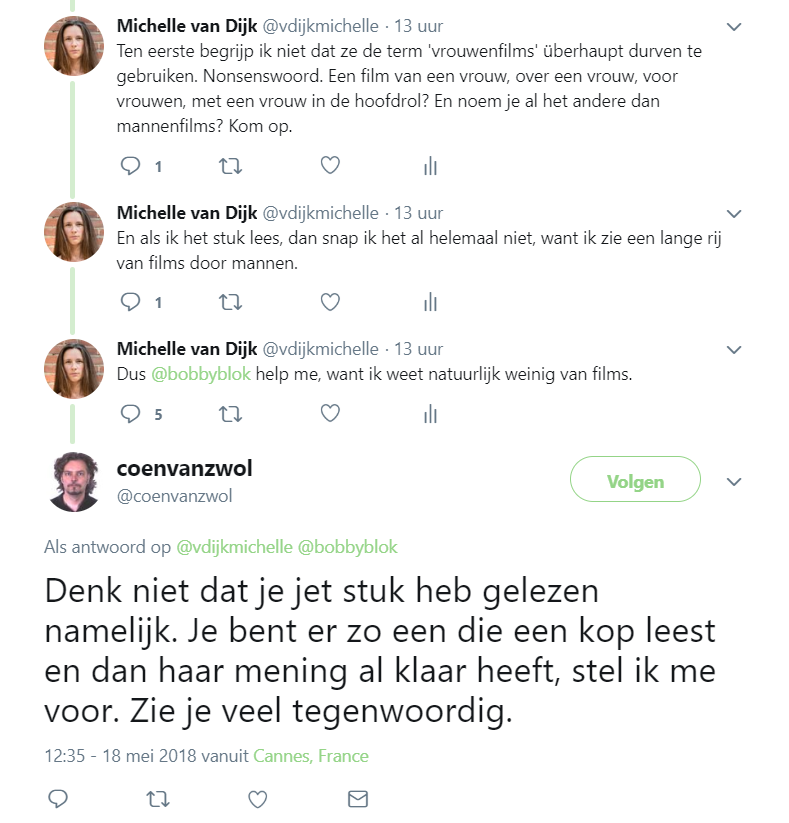Like the '@bobbyblok help me' tweet
Screen dimensions: 789x823
330,413
